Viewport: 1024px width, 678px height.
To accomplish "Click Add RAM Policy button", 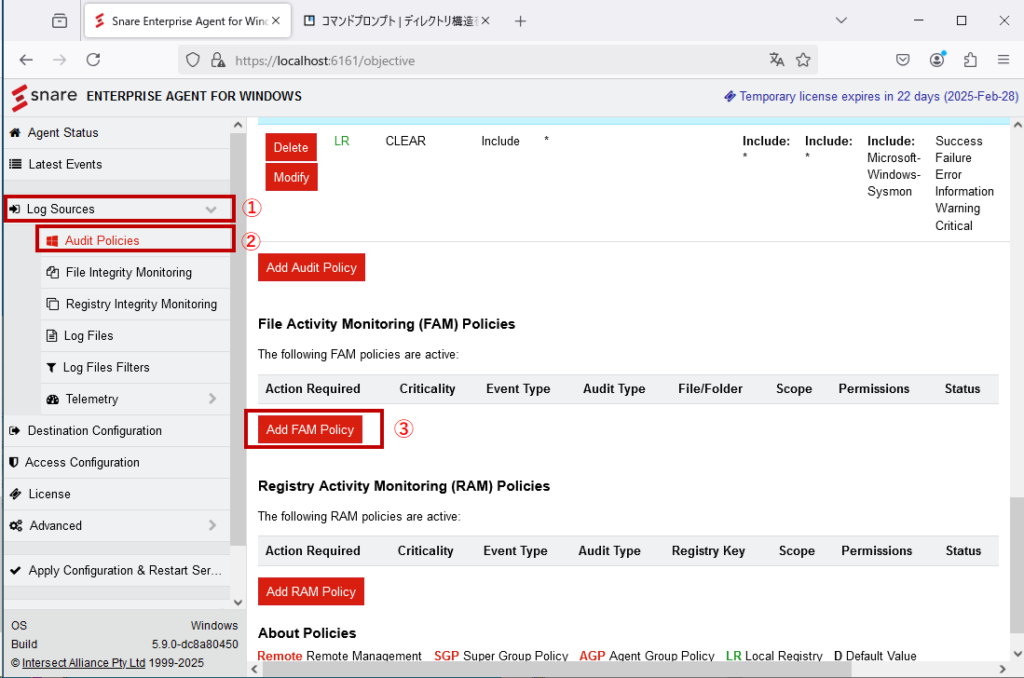I will [x=311, y=591].
